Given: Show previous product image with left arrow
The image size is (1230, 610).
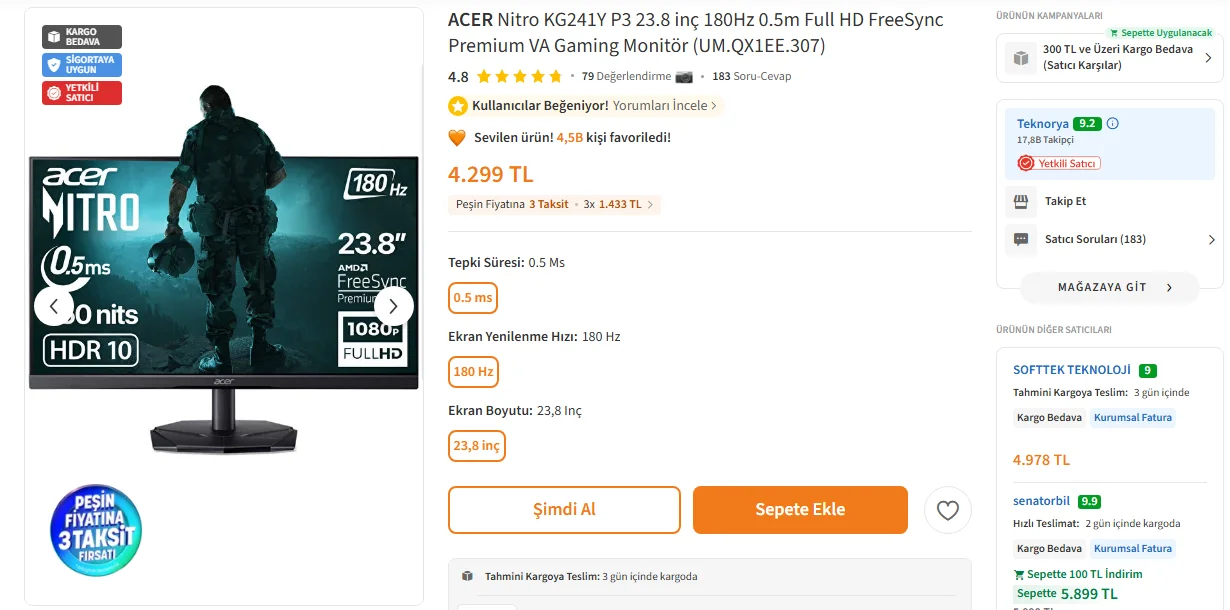Looking at the screenshot, I should 54,306.
